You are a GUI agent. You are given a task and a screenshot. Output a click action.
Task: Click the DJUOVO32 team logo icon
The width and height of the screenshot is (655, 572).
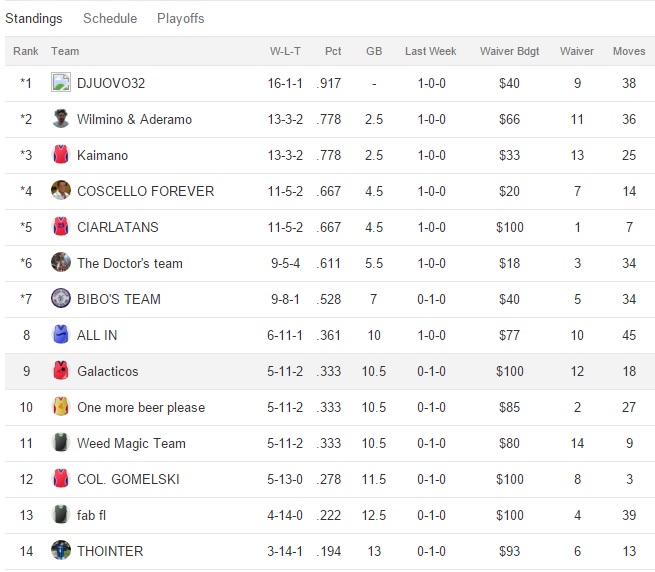click(x=61, y=83)
